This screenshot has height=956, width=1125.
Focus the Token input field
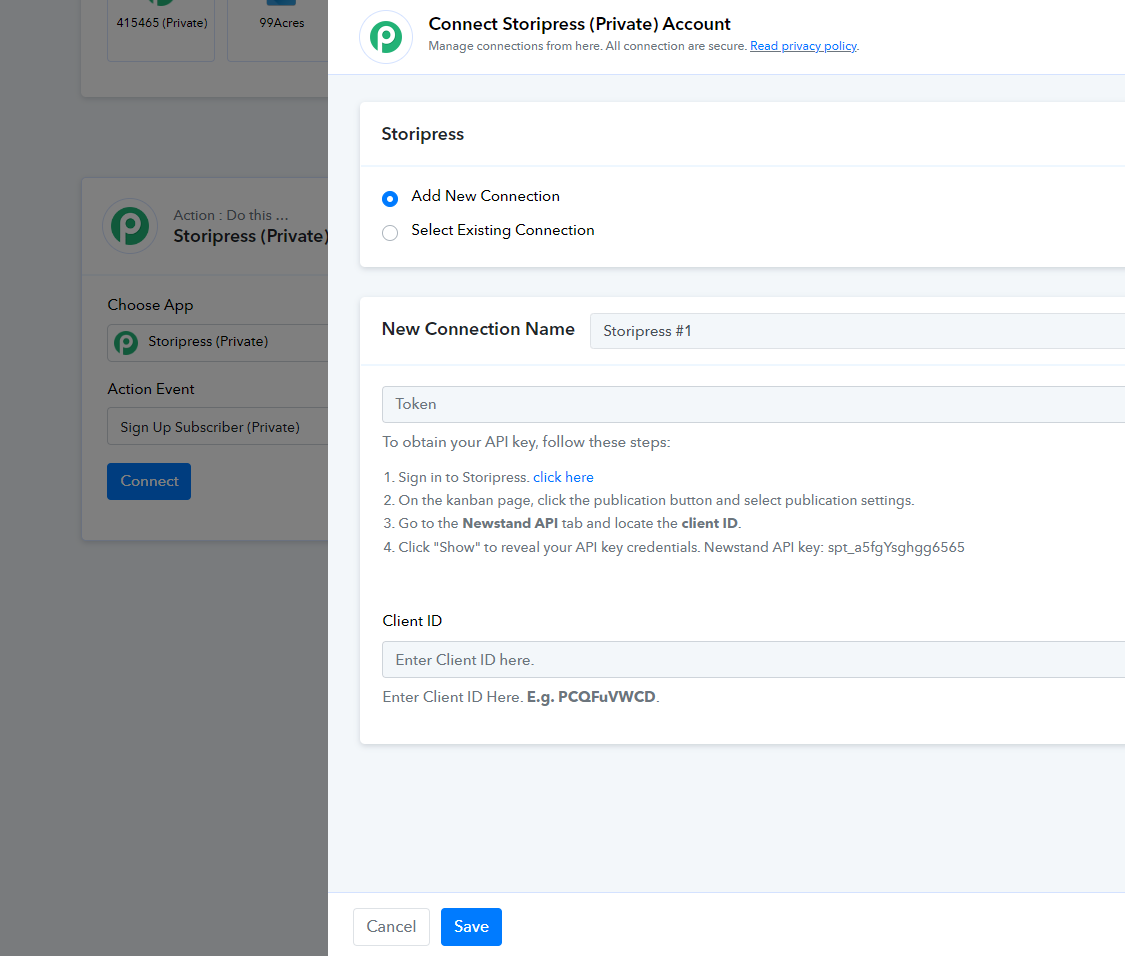pyautogui.click(x=753, y=404)
